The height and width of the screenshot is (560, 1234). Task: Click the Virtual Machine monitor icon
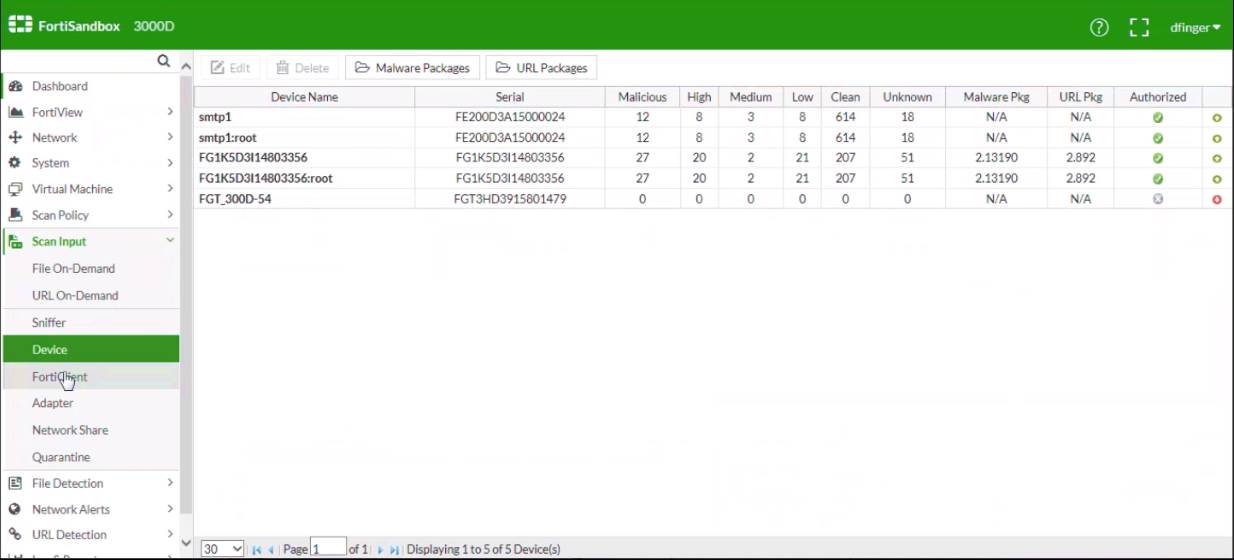tap(15, 189)
